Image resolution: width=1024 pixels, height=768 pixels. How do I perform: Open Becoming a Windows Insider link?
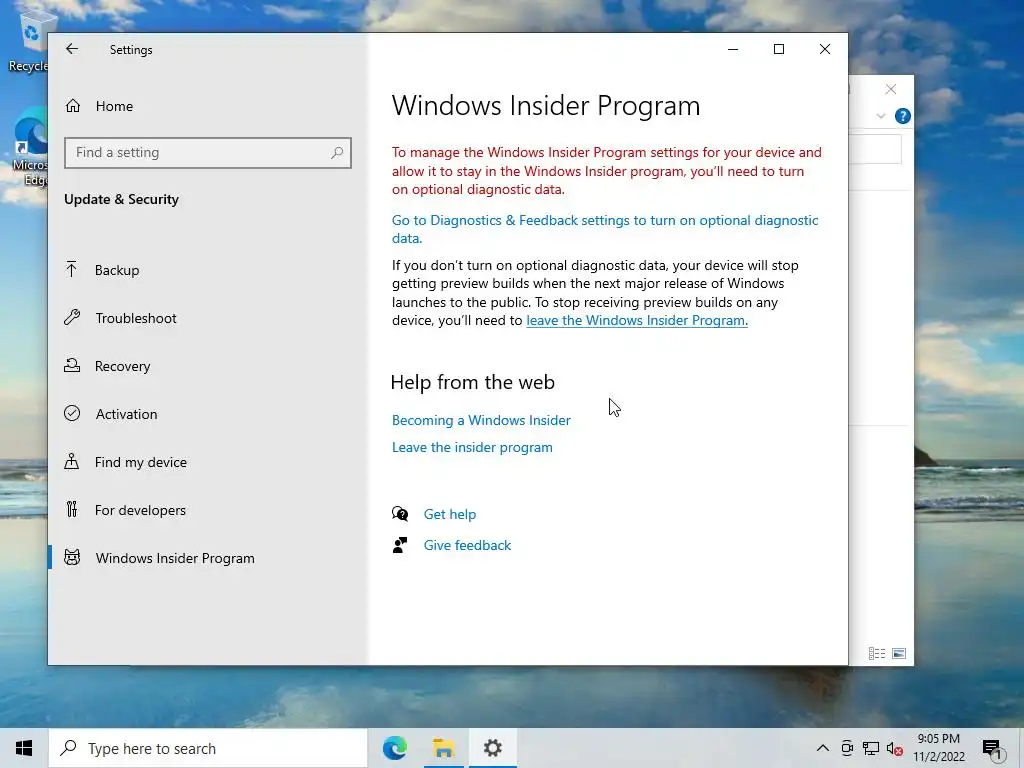point(481,420)
